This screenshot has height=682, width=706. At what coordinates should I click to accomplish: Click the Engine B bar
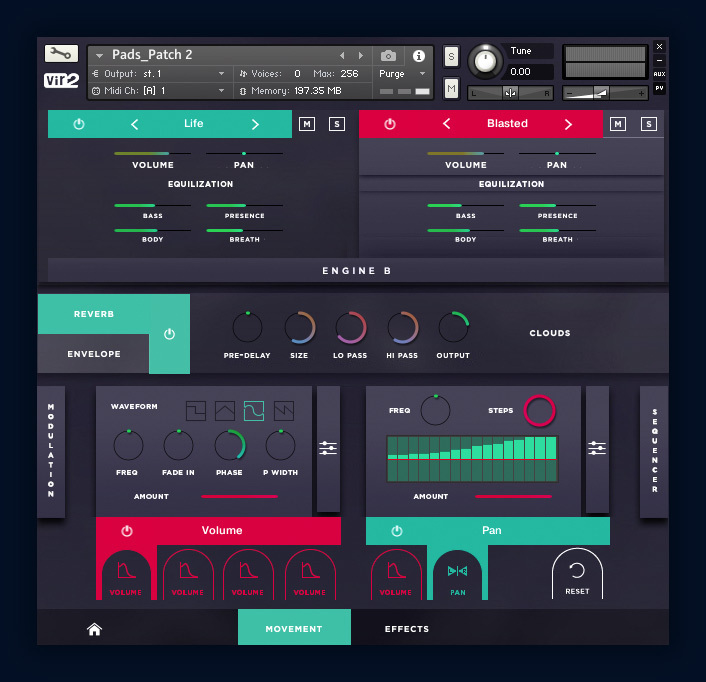(x=356, y=271)
